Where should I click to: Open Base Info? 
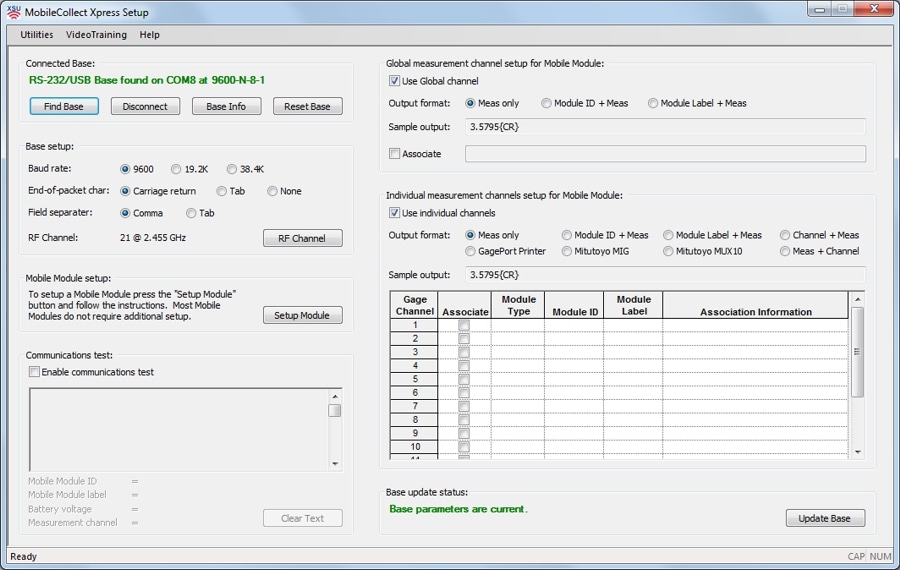[226, 106]
